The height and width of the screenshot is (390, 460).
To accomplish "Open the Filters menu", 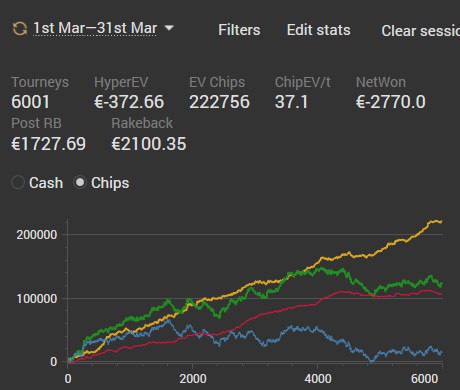I will [239, 30].
